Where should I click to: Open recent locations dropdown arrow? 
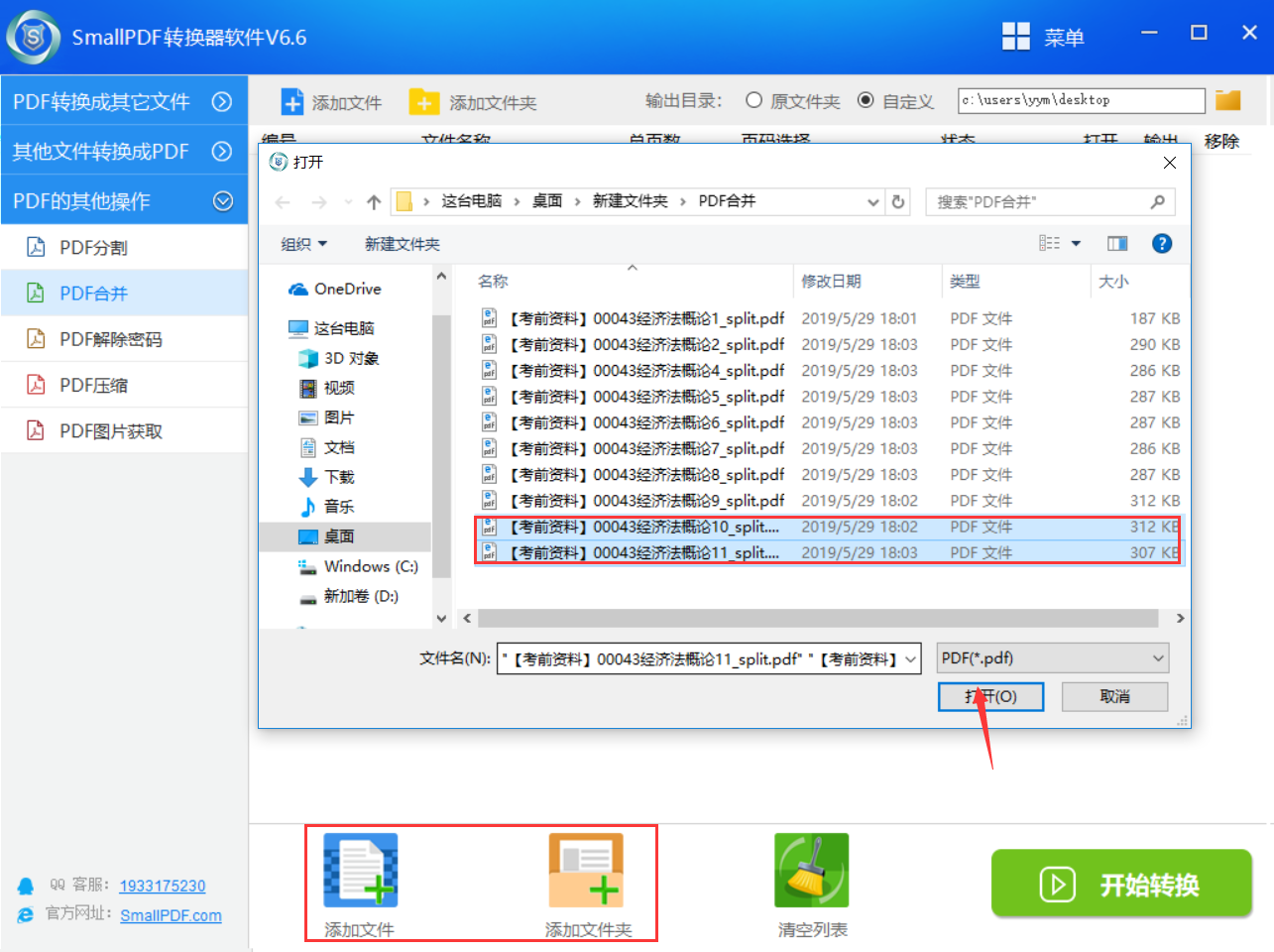click(x=348, y=202)
